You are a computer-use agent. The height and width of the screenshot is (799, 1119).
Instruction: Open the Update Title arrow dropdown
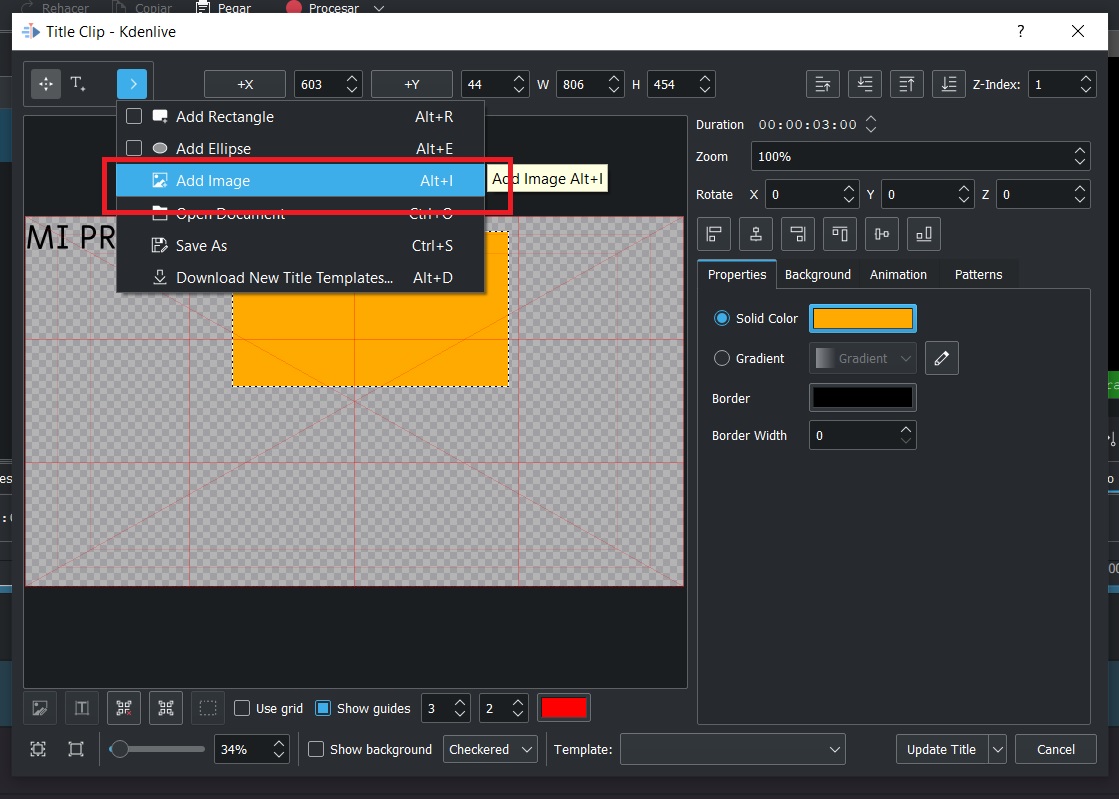click(998, 749)
